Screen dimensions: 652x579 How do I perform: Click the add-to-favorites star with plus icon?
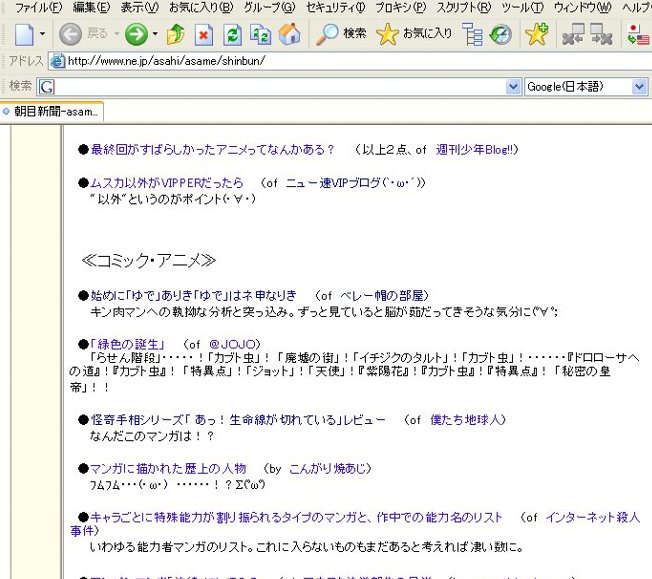point(537,34)
